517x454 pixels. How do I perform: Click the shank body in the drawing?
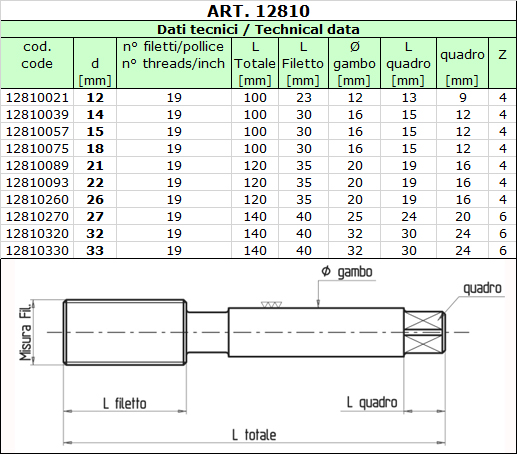point(316,332)
